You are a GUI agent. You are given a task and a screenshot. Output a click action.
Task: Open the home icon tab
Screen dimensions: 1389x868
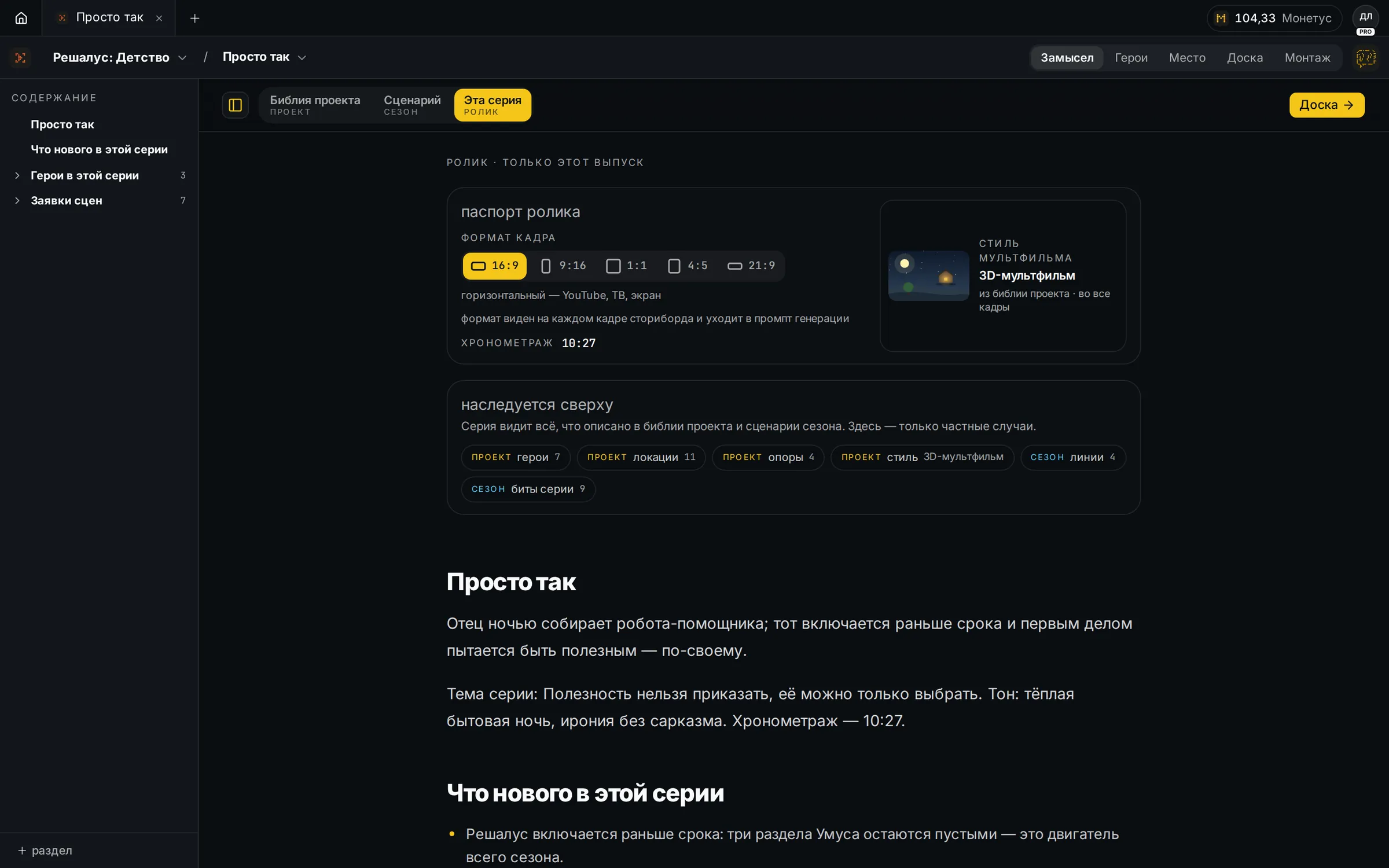click(x=21, y=18)
